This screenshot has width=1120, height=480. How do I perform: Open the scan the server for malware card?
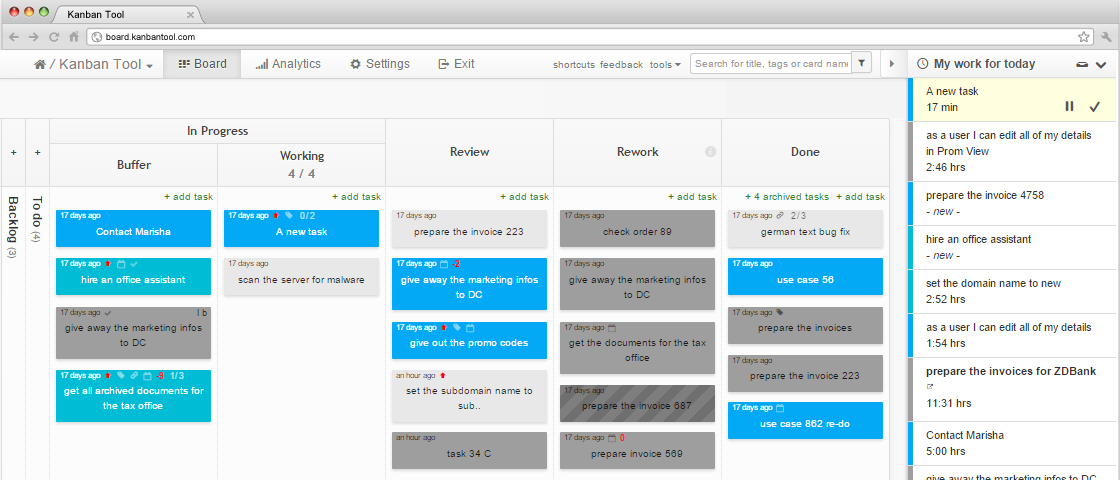pos(301,277)
